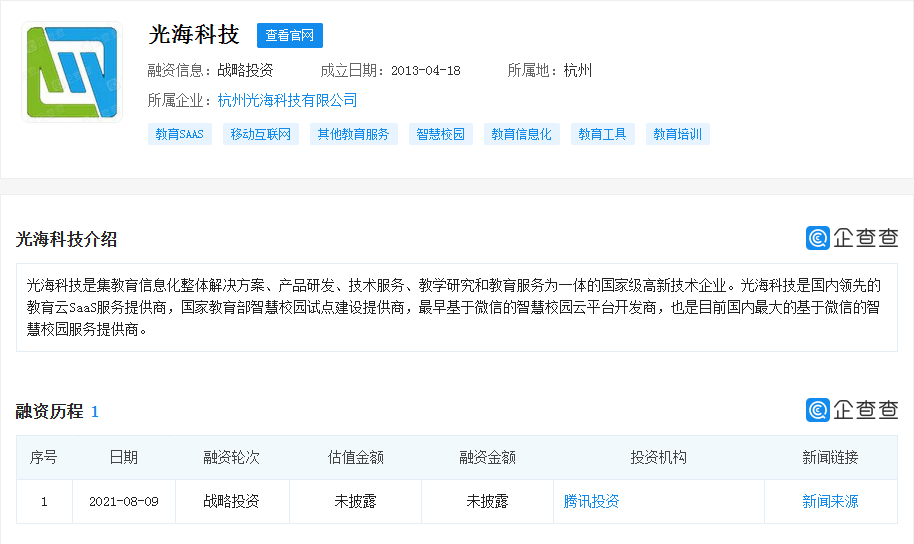
Task: Open the 查看官网 button
Action: [x=290, y=36]
